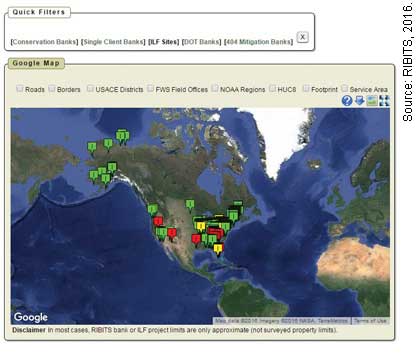Select the red marker in Texas
The width and height of the screenshot is (417, 363).
196,239
